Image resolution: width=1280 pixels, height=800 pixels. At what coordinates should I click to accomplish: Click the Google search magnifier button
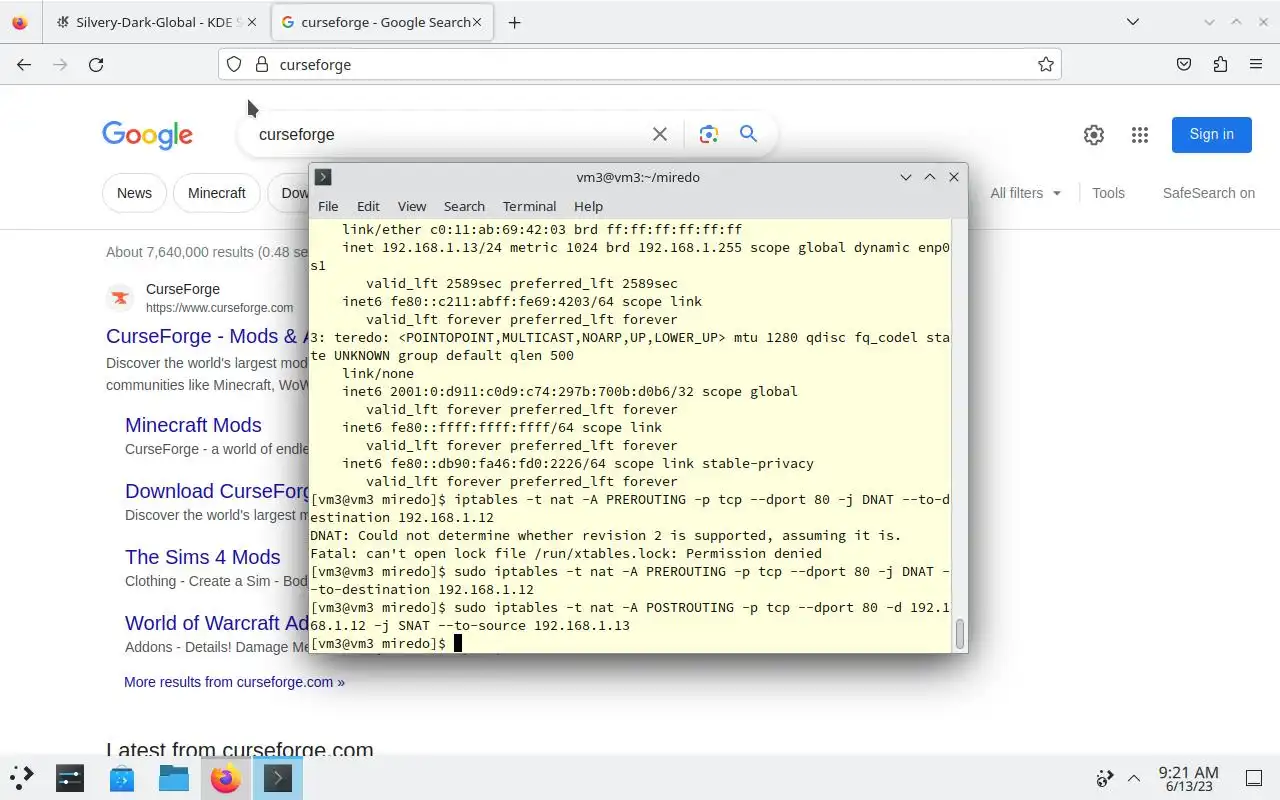748,134
